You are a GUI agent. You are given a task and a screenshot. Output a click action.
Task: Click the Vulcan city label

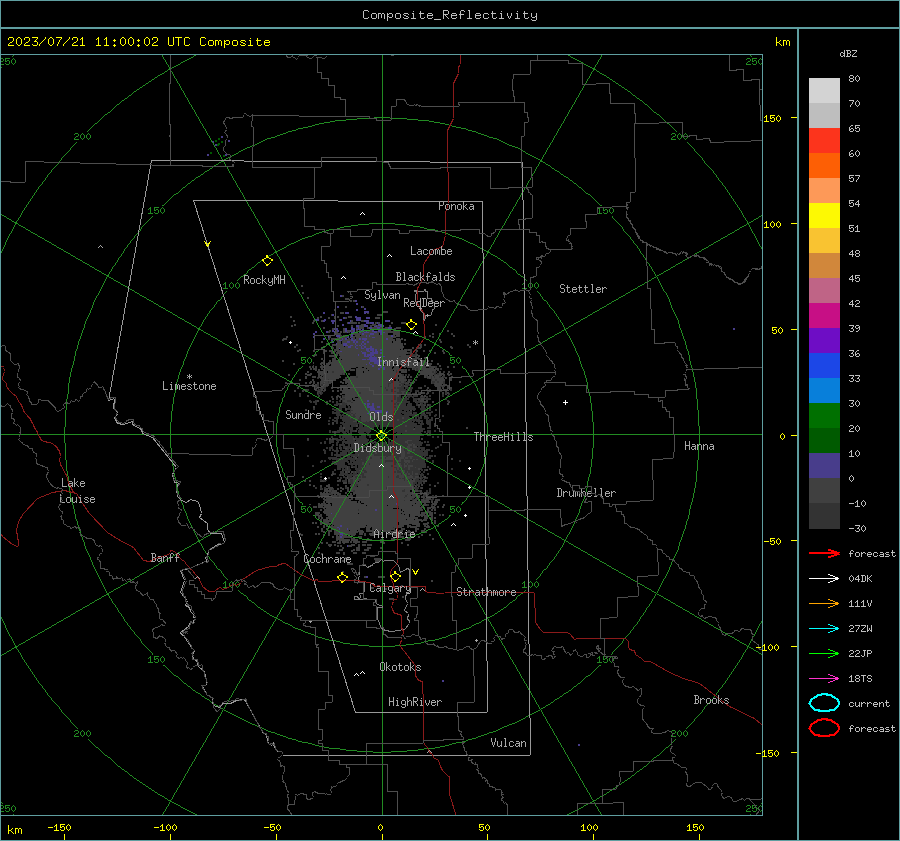click(508, 743)
